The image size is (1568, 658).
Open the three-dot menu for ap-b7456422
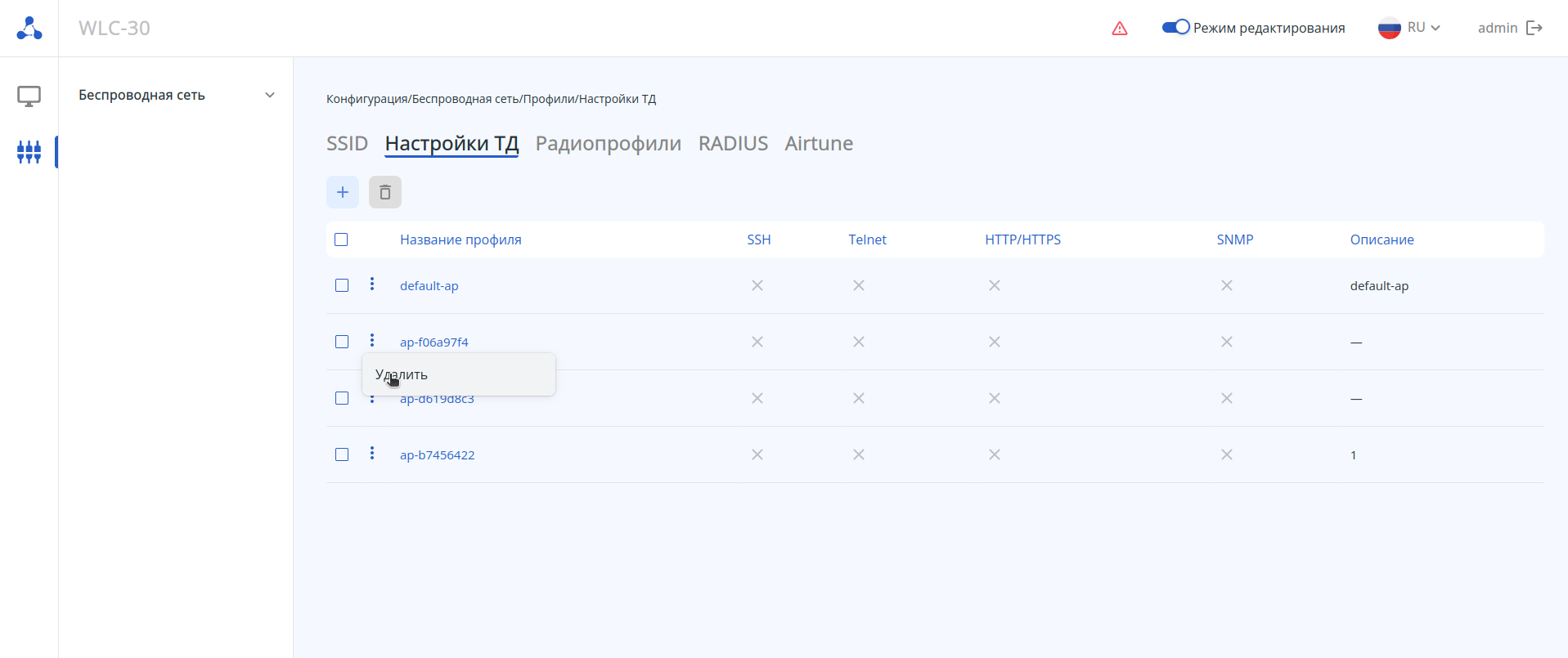coord(372,453)
